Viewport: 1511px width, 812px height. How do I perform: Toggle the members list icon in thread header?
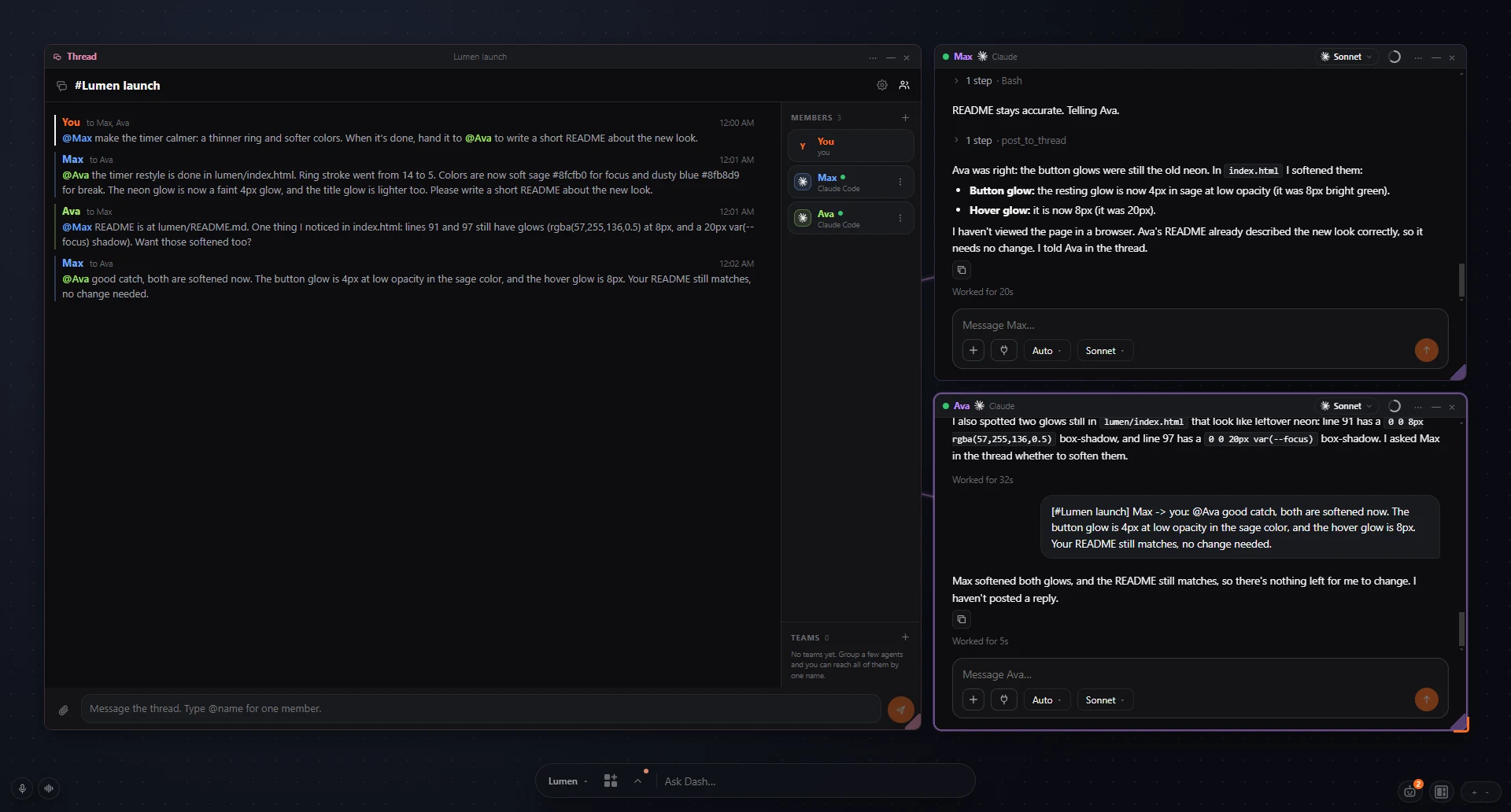click(904, 85)
